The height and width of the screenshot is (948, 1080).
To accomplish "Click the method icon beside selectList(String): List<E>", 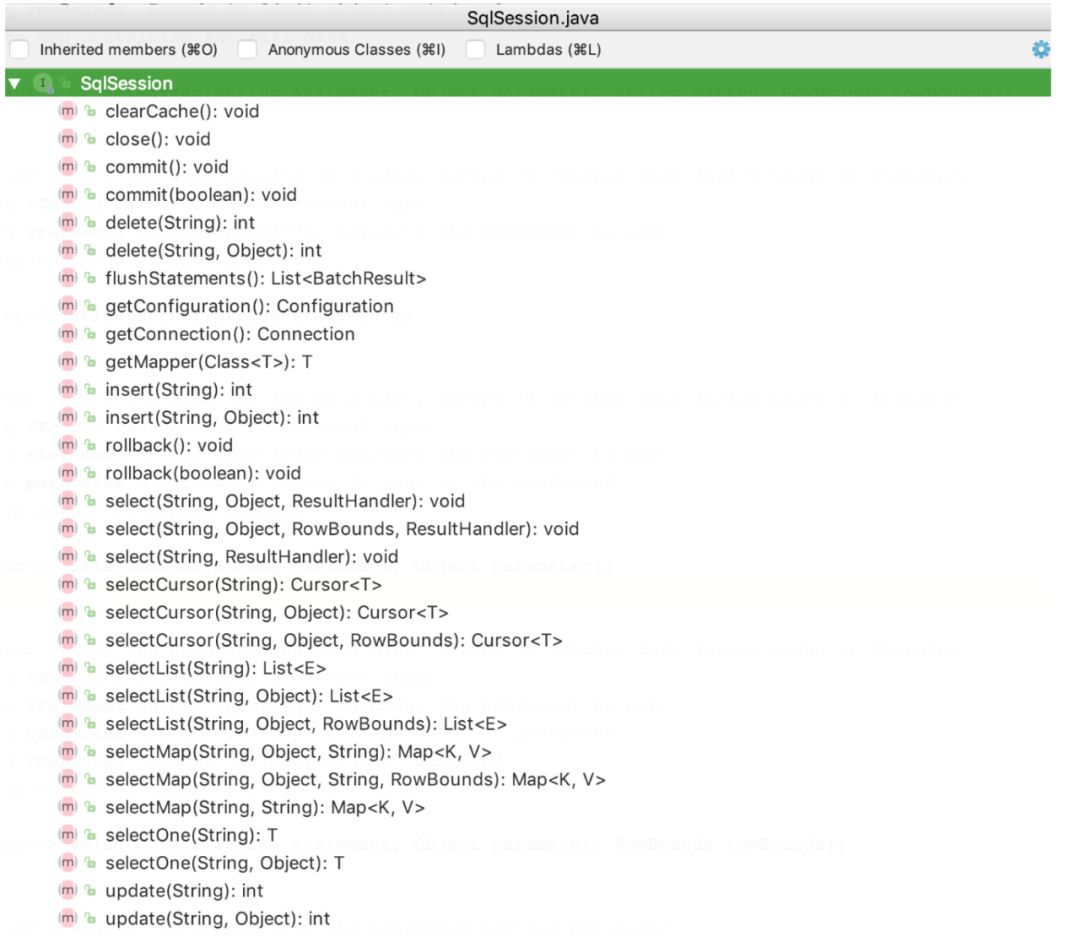I will (68, 668).
